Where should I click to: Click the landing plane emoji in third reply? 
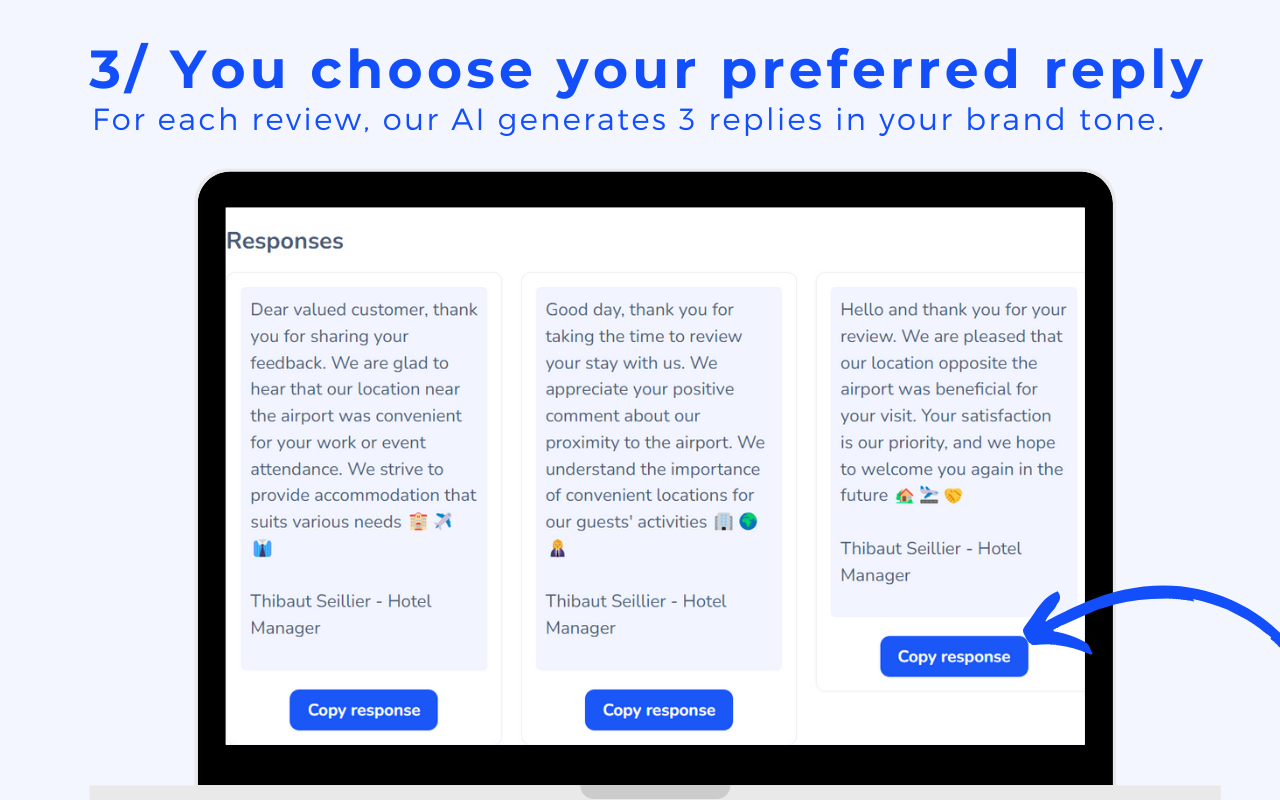928,495
